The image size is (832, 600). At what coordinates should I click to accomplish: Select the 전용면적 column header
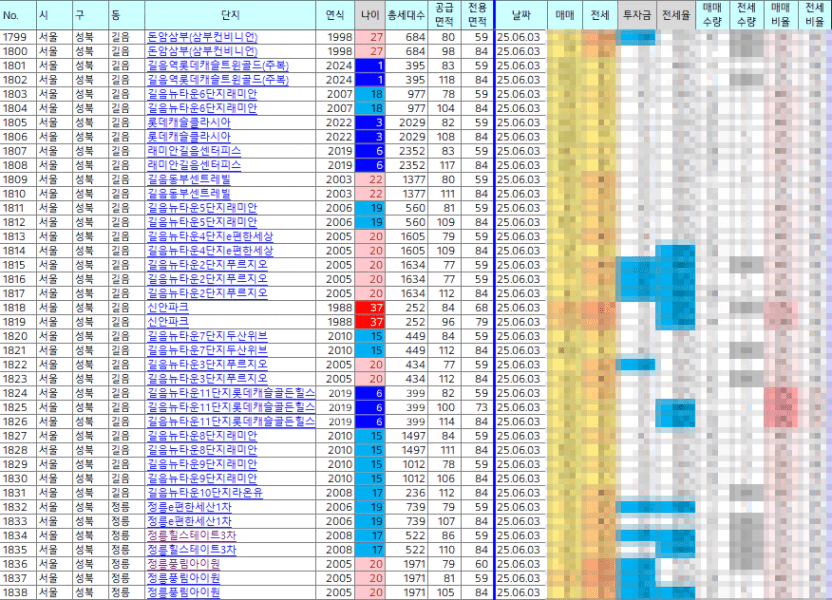click(477, 15)
